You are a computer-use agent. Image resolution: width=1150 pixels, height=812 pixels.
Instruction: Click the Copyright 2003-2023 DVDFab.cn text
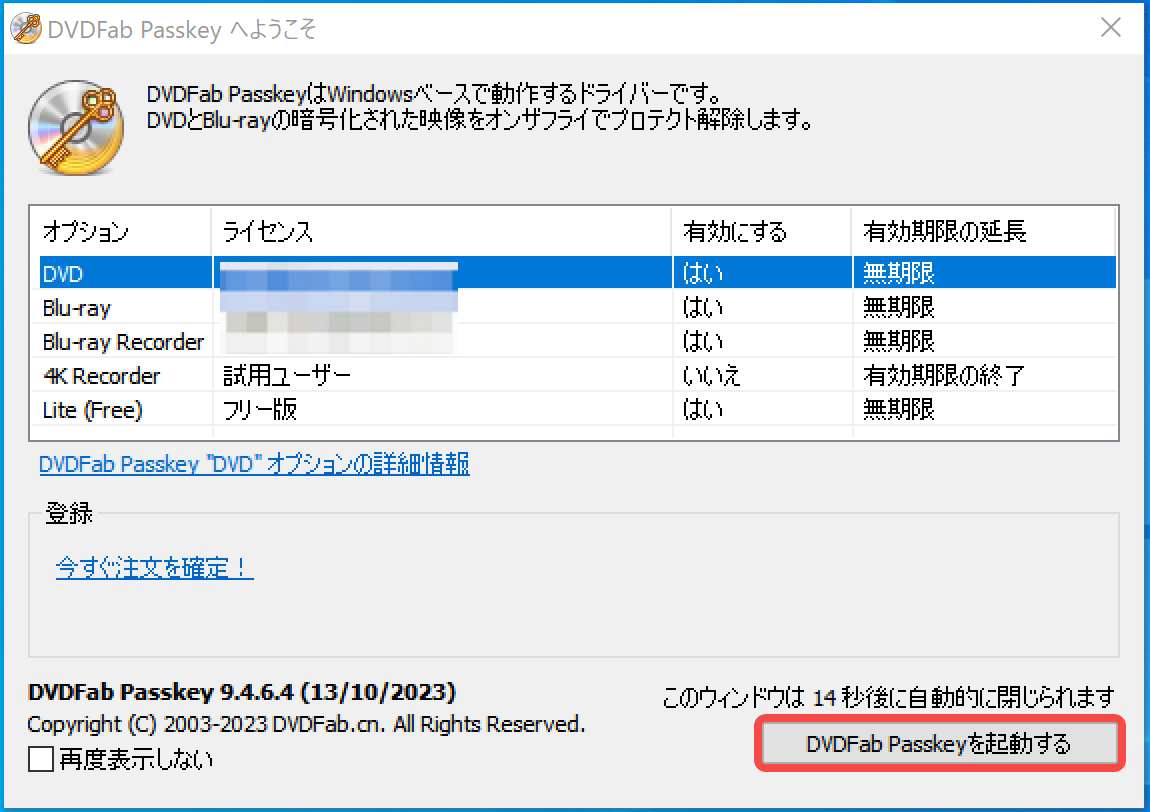tap(307, 724)
